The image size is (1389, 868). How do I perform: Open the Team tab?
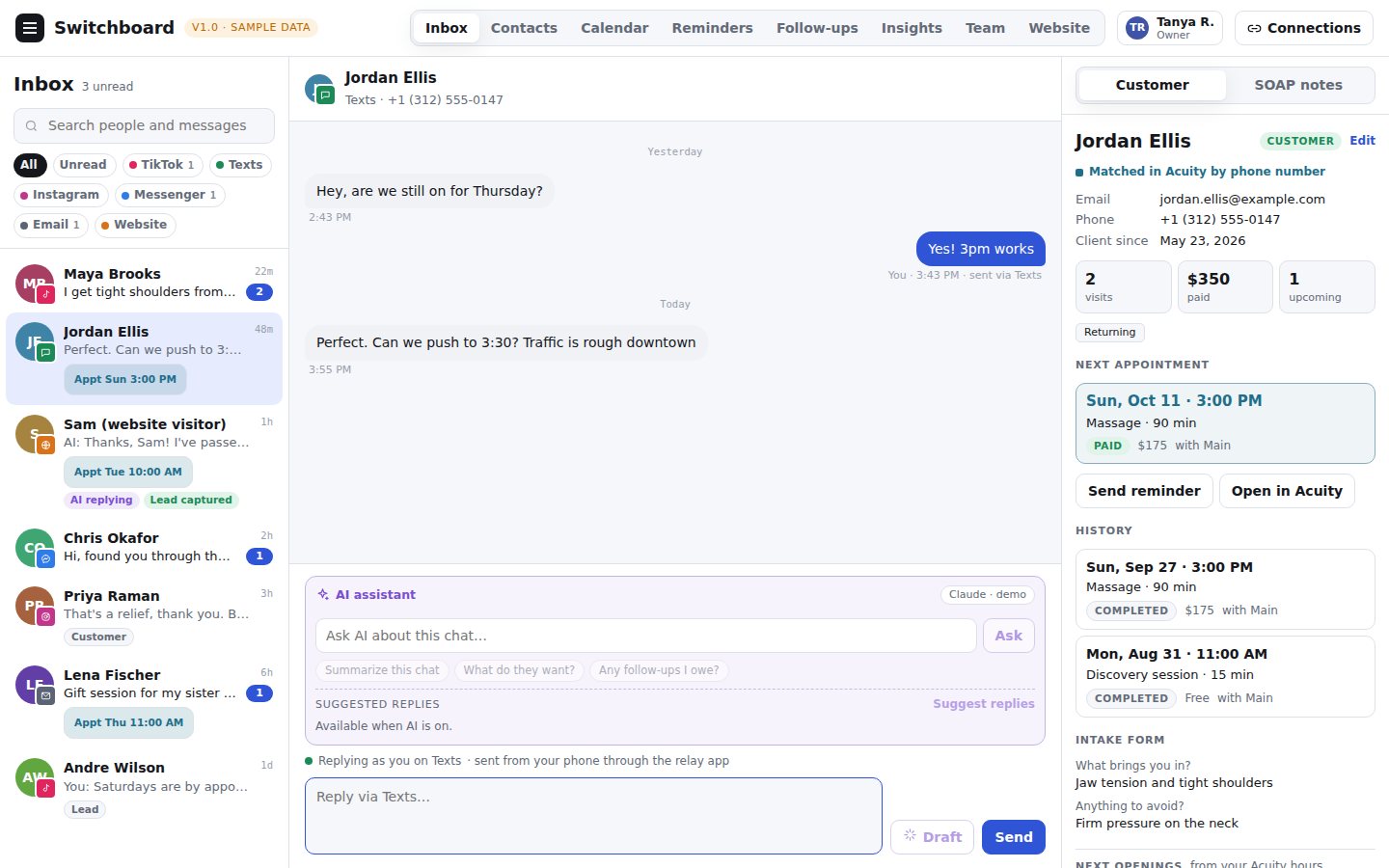click(985, 28)
